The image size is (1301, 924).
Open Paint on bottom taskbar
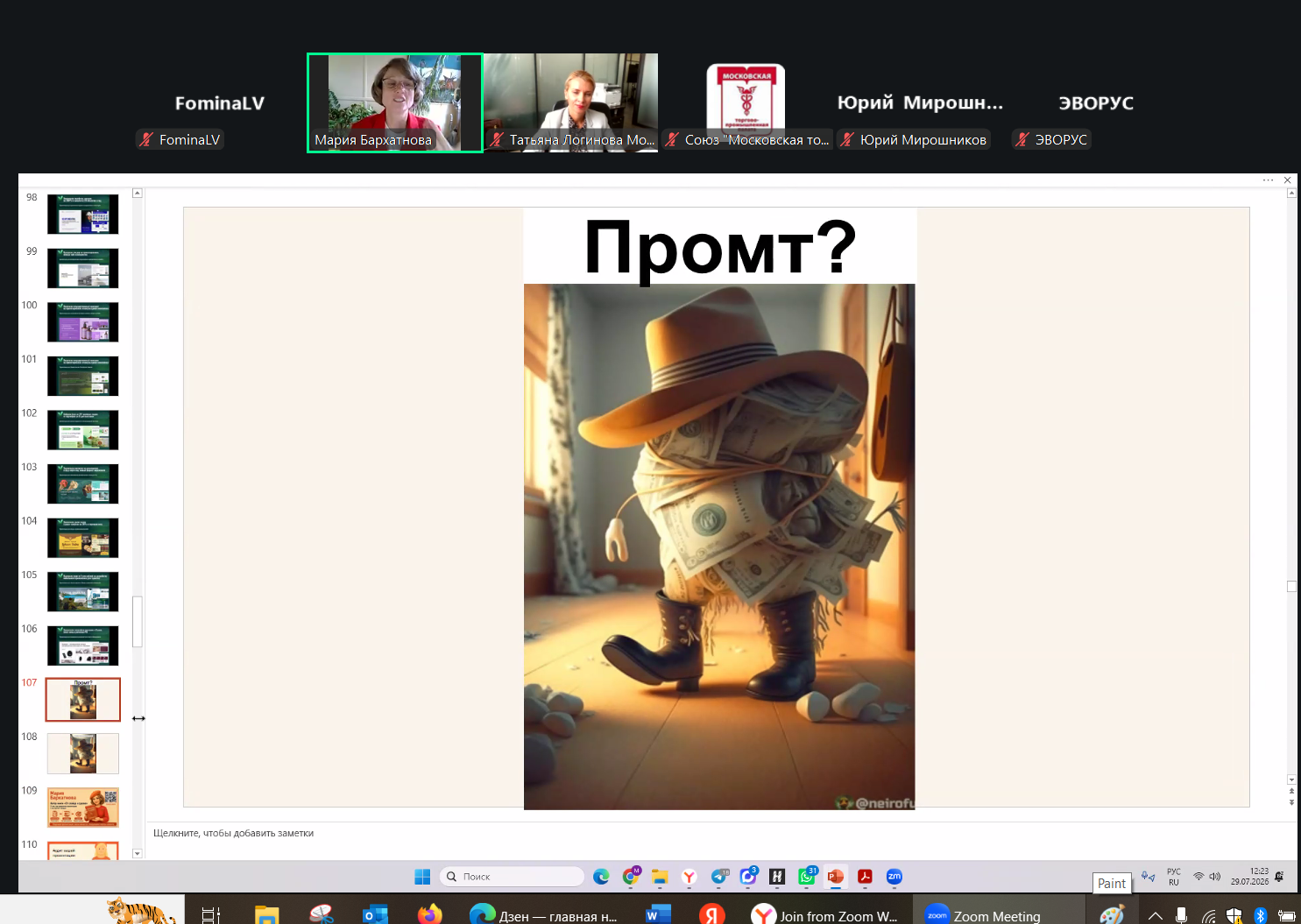(1112, 915)
